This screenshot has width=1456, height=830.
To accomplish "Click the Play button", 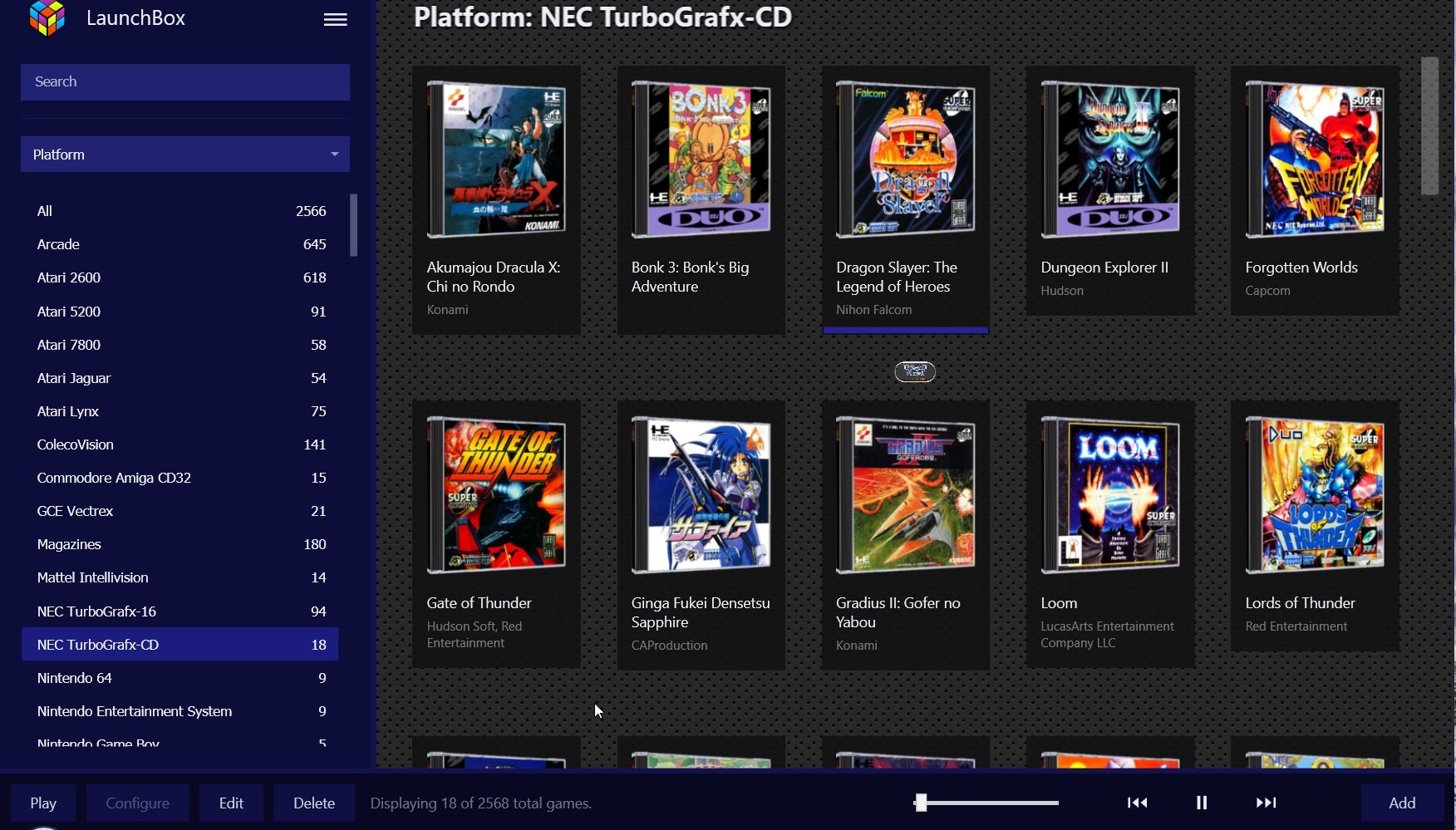I will (x=43, y=803).
